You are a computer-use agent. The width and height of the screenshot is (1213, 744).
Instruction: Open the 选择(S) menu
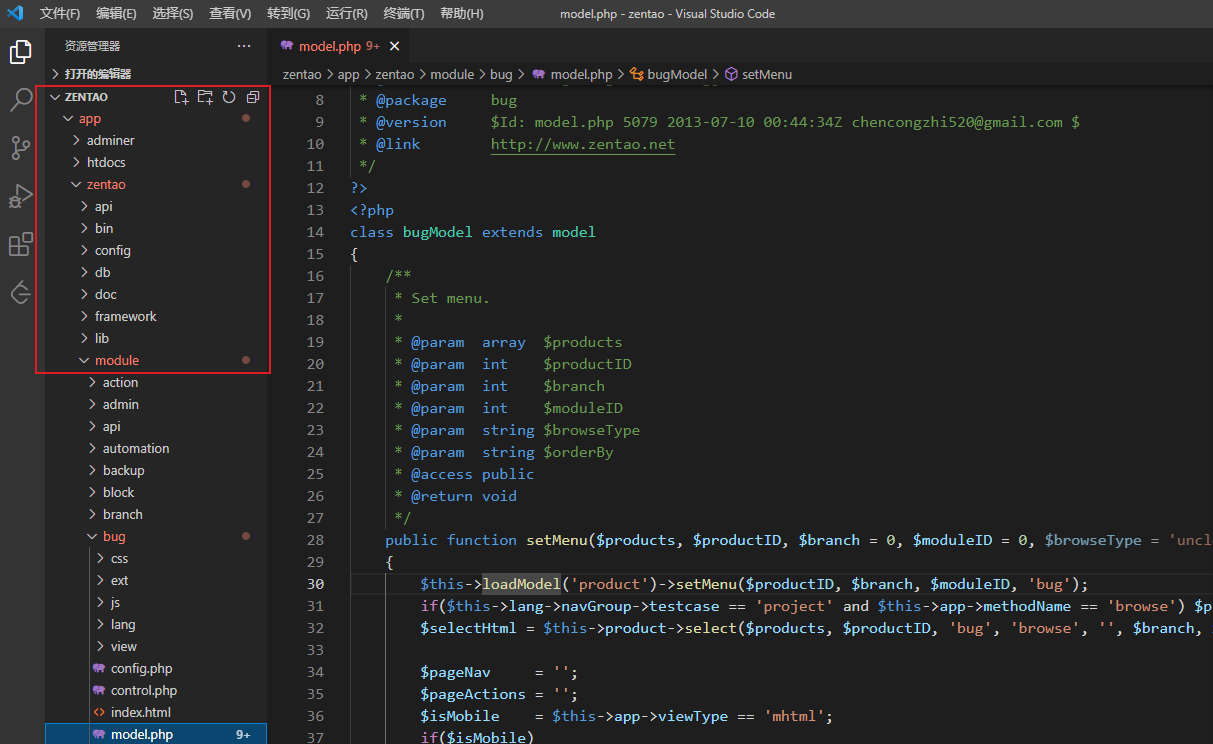174,14
